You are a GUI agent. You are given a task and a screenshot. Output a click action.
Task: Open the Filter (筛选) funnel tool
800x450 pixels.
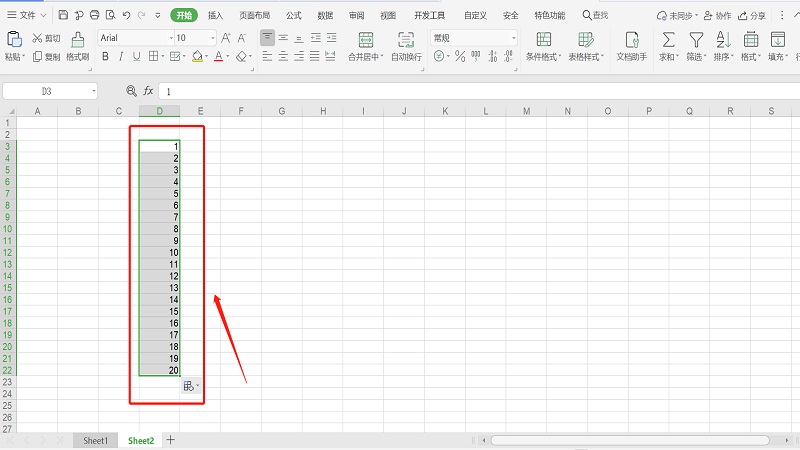695,40
